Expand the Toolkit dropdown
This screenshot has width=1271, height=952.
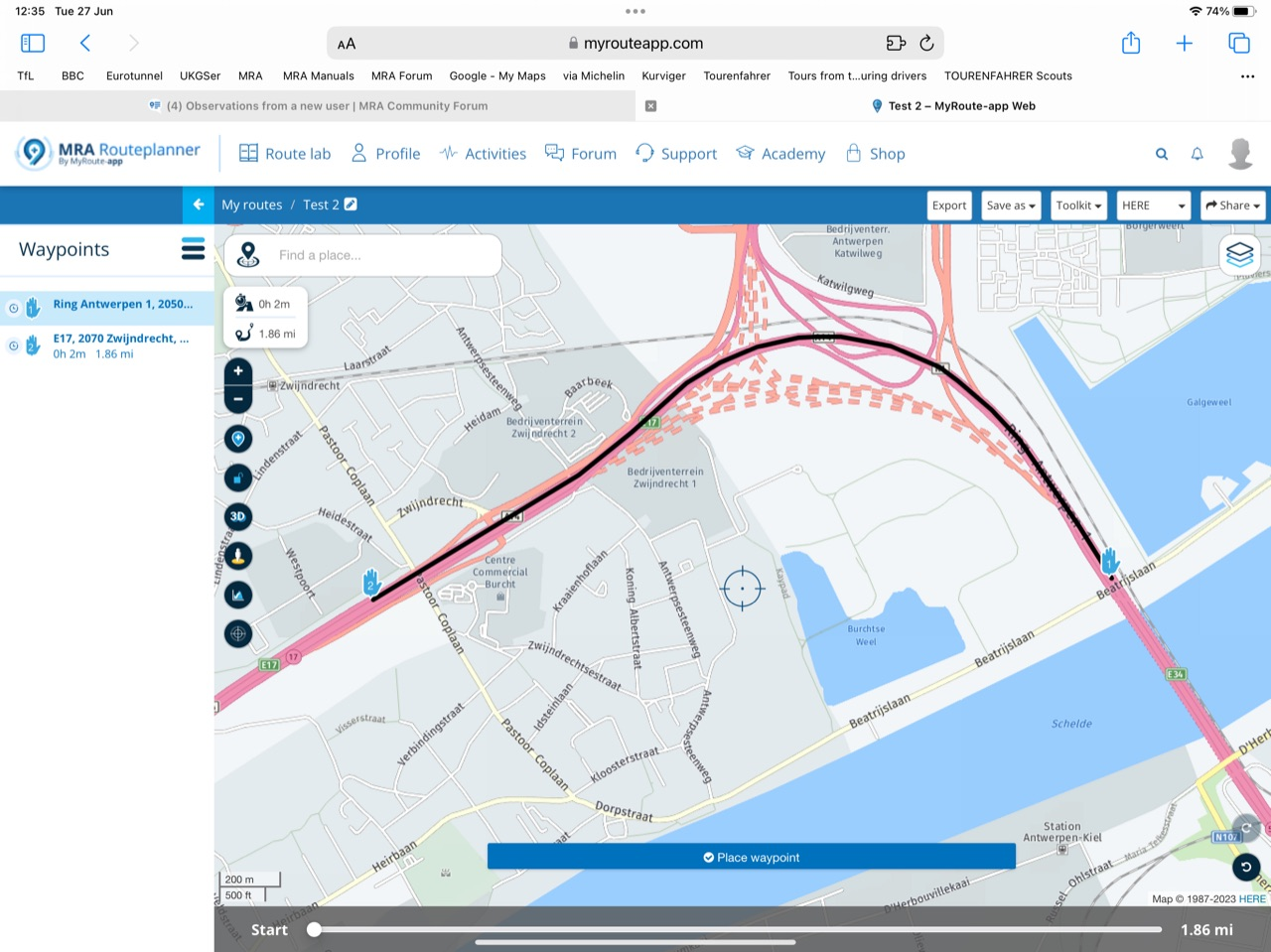tap(1079, 205)
